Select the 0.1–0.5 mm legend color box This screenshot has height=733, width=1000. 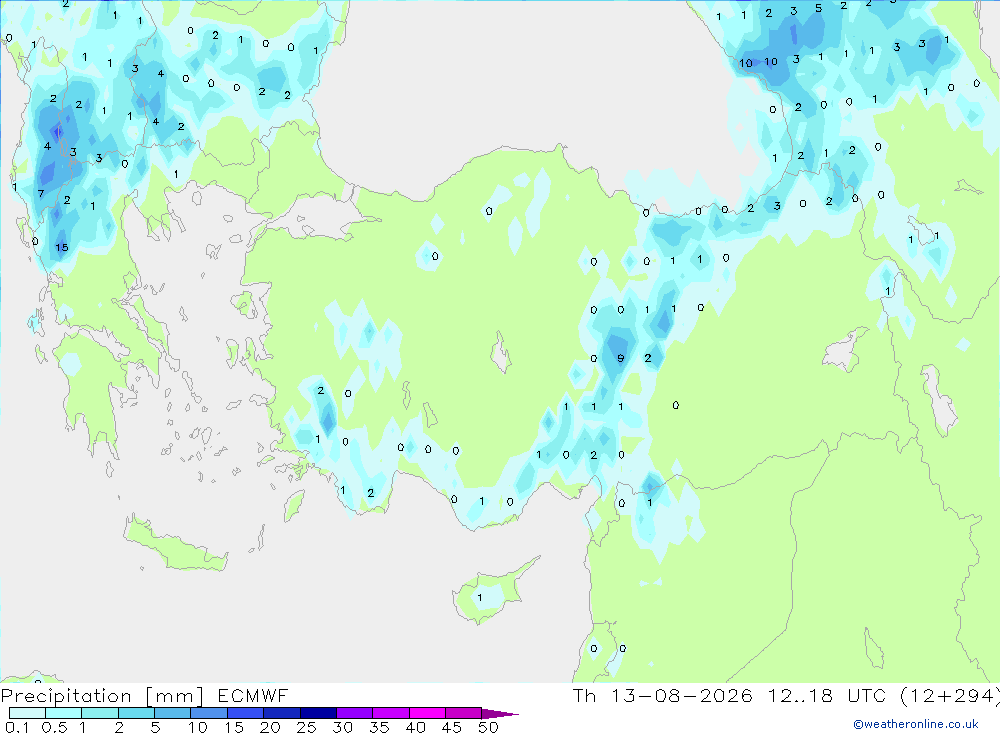click(x=27, y=713)
